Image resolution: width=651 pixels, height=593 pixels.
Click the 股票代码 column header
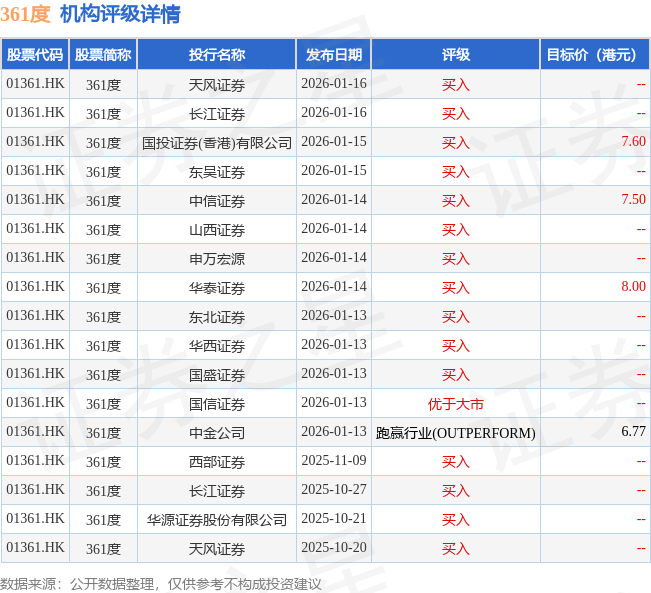click(35, 54)
